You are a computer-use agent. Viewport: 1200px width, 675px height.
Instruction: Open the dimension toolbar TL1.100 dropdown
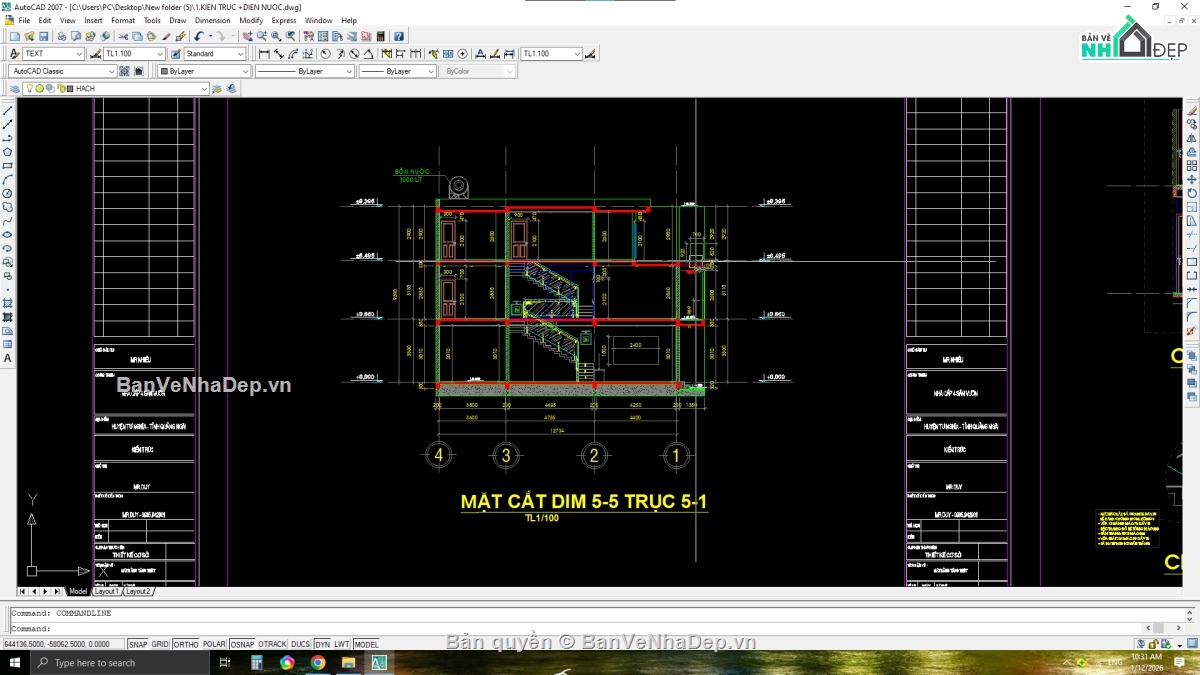[x=551, y=54]
